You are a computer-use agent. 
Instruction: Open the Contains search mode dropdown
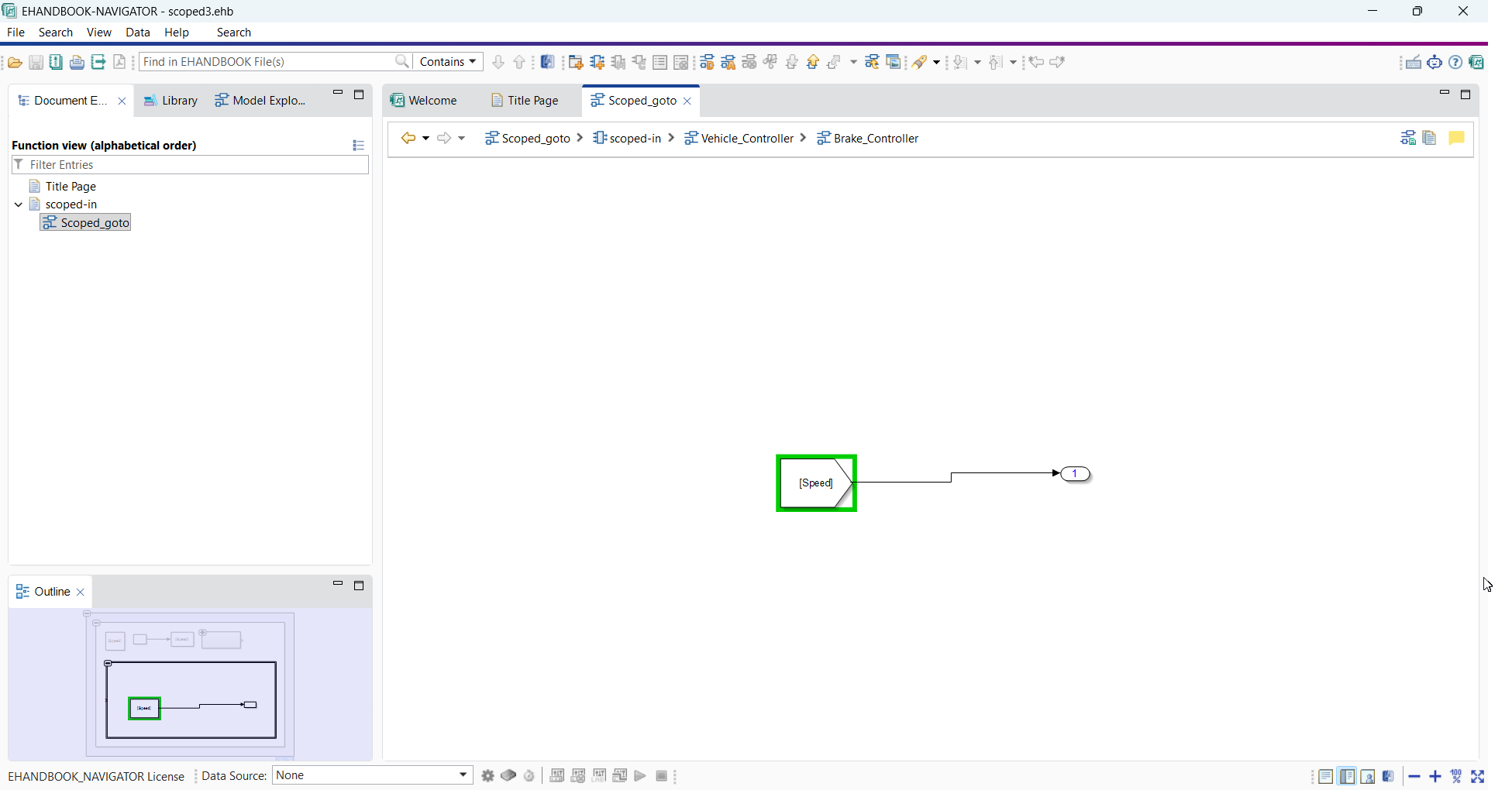pyautogui.click(x=448, y=61)
